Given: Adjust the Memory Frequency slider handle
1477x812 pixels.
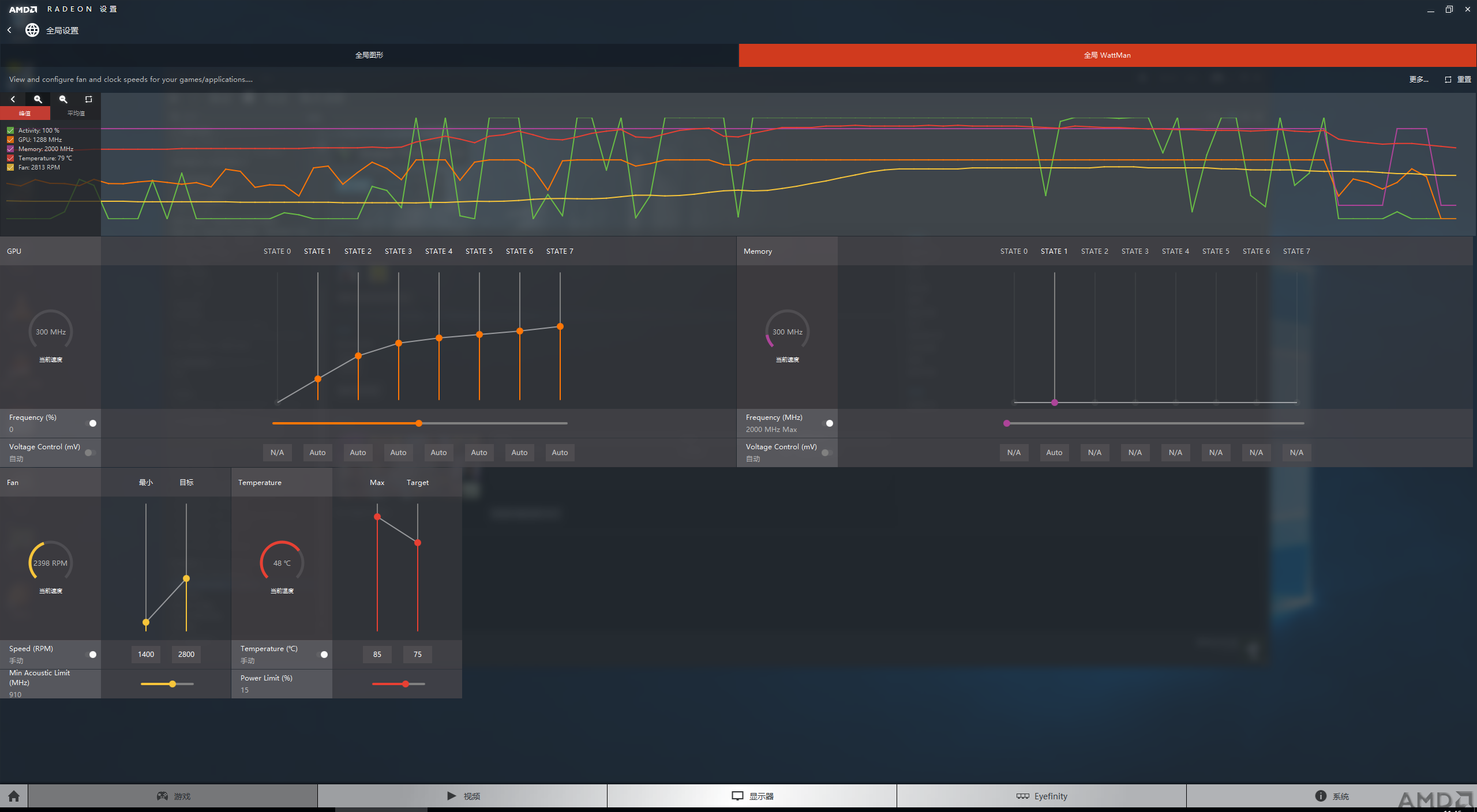Looking at the screenshot, I should coord(1007,423).
